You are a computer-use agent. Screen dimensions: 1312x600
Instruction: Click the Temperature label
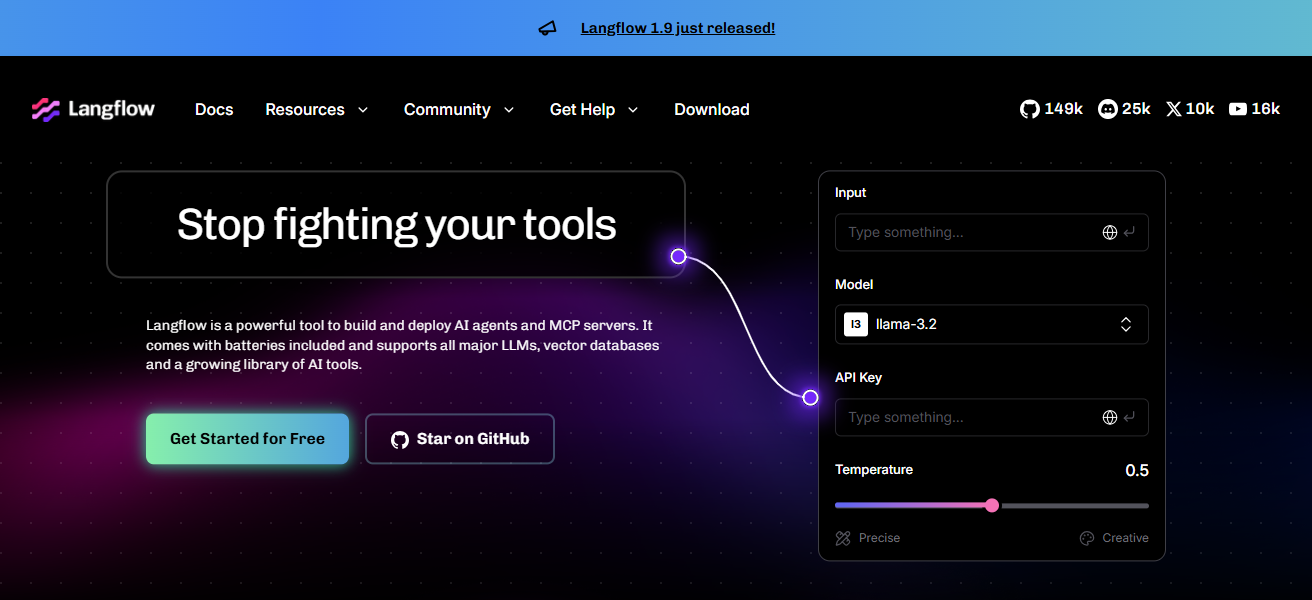point(874,469)
